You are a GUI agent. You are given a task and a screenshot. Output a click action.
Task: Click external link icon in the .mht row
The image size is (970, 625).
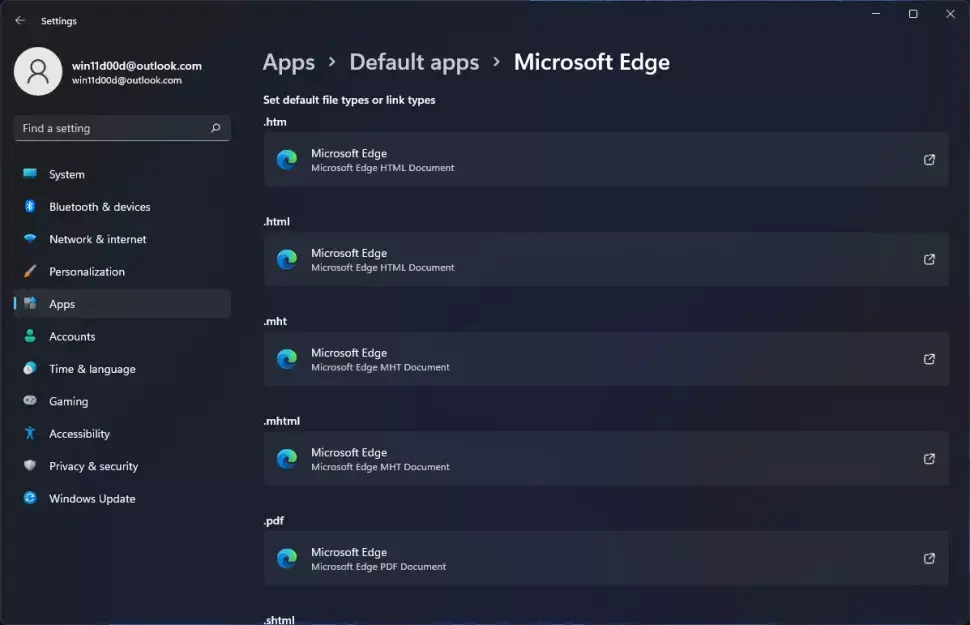click(929, 359)
